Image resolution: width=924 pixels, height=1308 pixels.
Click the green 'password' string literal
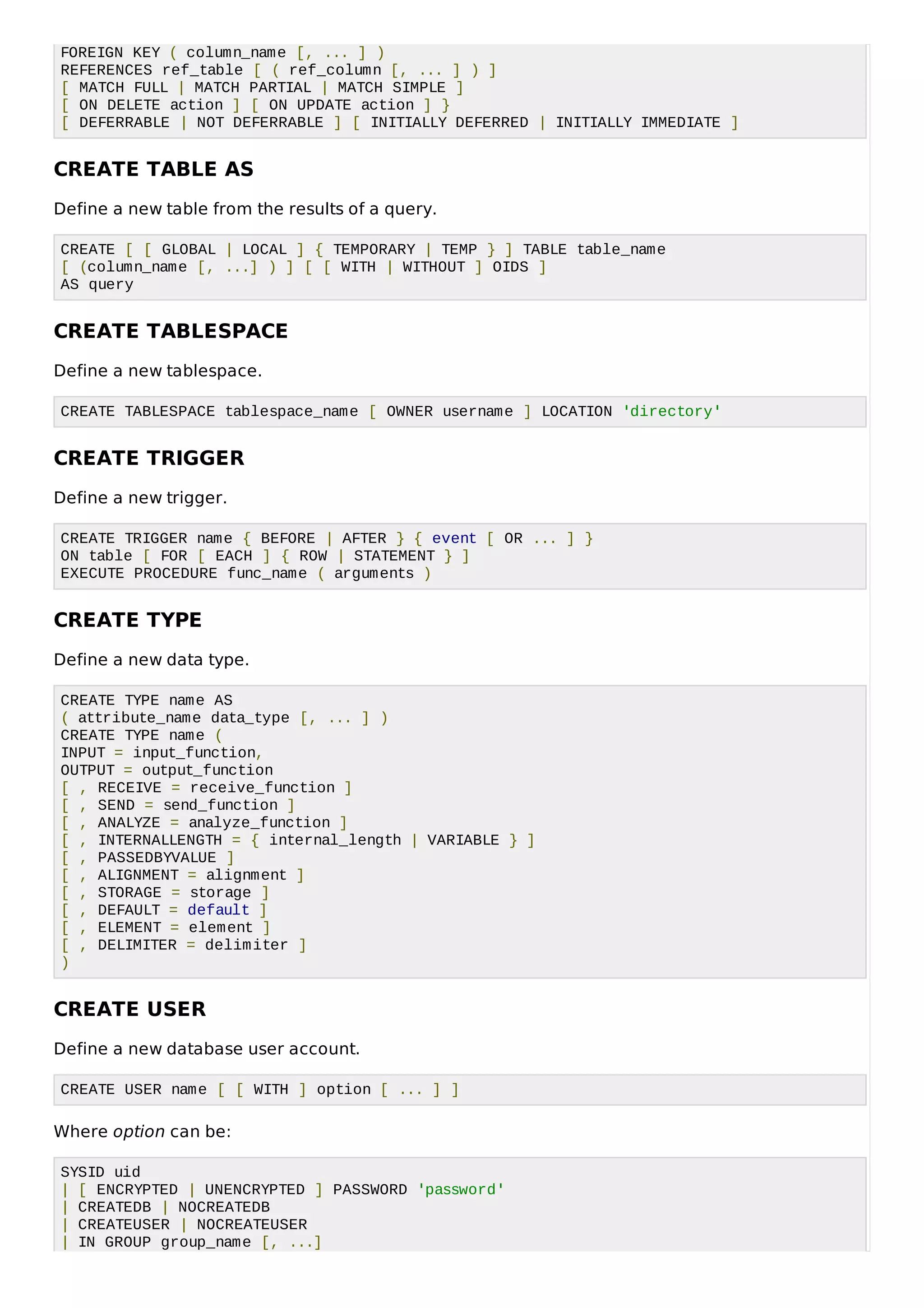coord(461,1189)
